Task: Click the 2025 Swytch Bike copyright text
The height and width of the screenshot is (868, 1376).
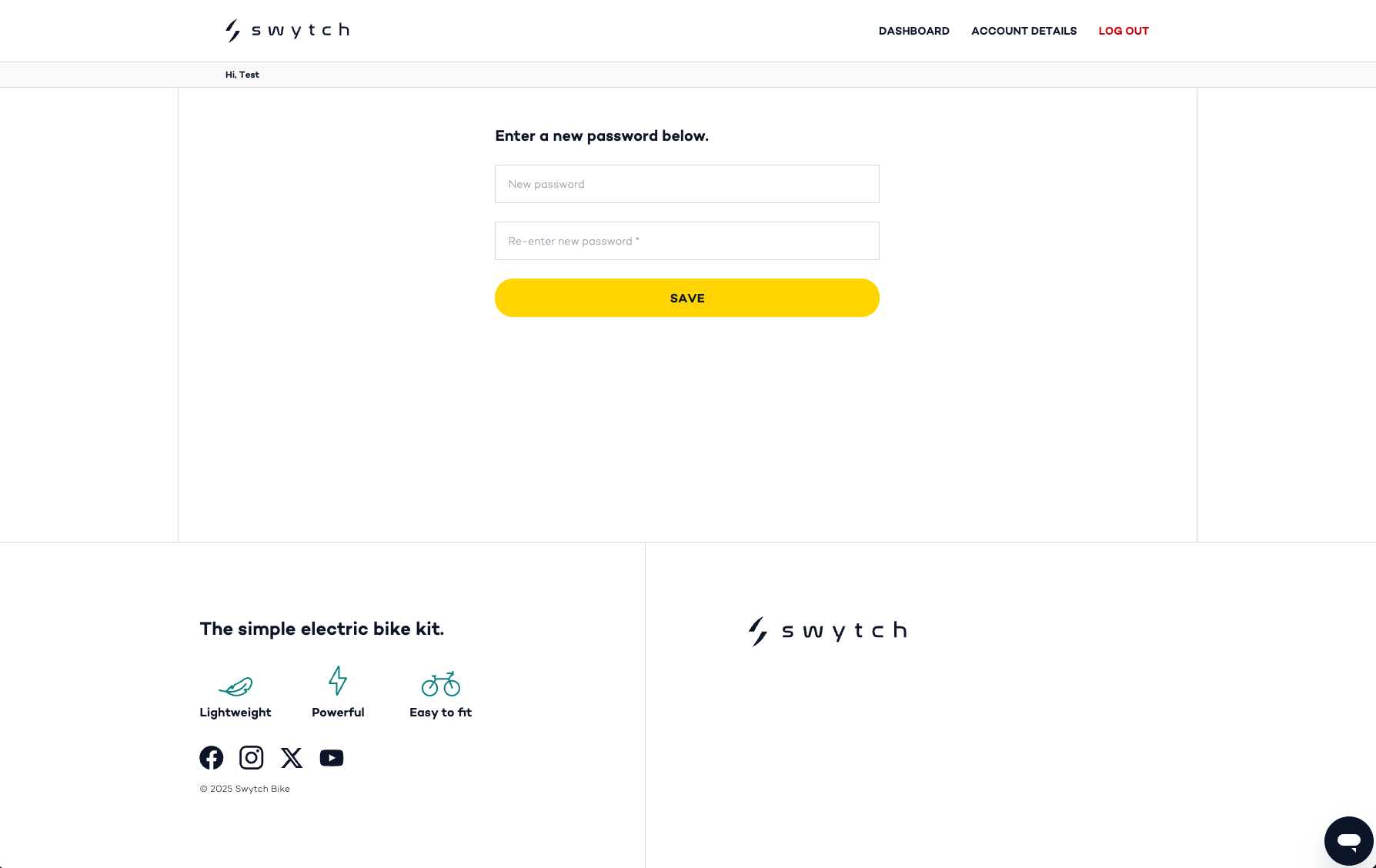Action: click(245, 789)
